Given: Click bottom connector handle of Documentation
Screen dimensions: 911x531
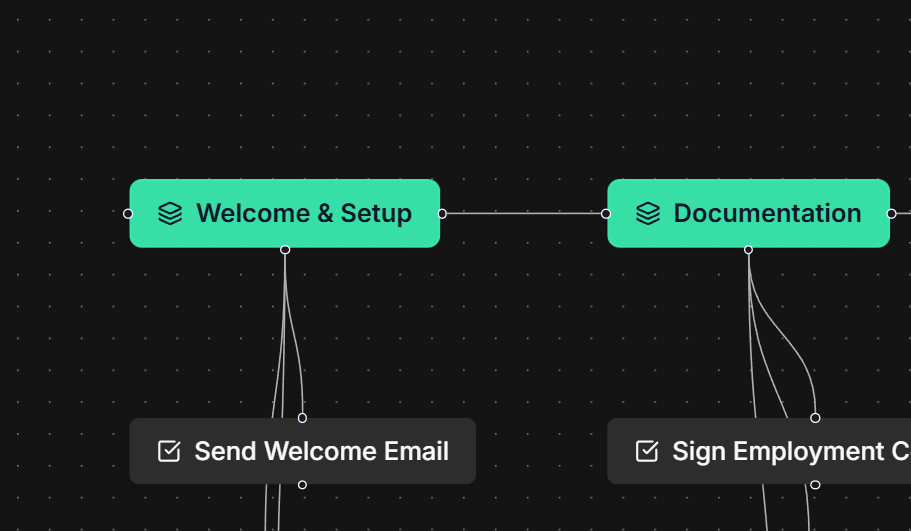Looking at the screenshot, I should coord(748,249).
